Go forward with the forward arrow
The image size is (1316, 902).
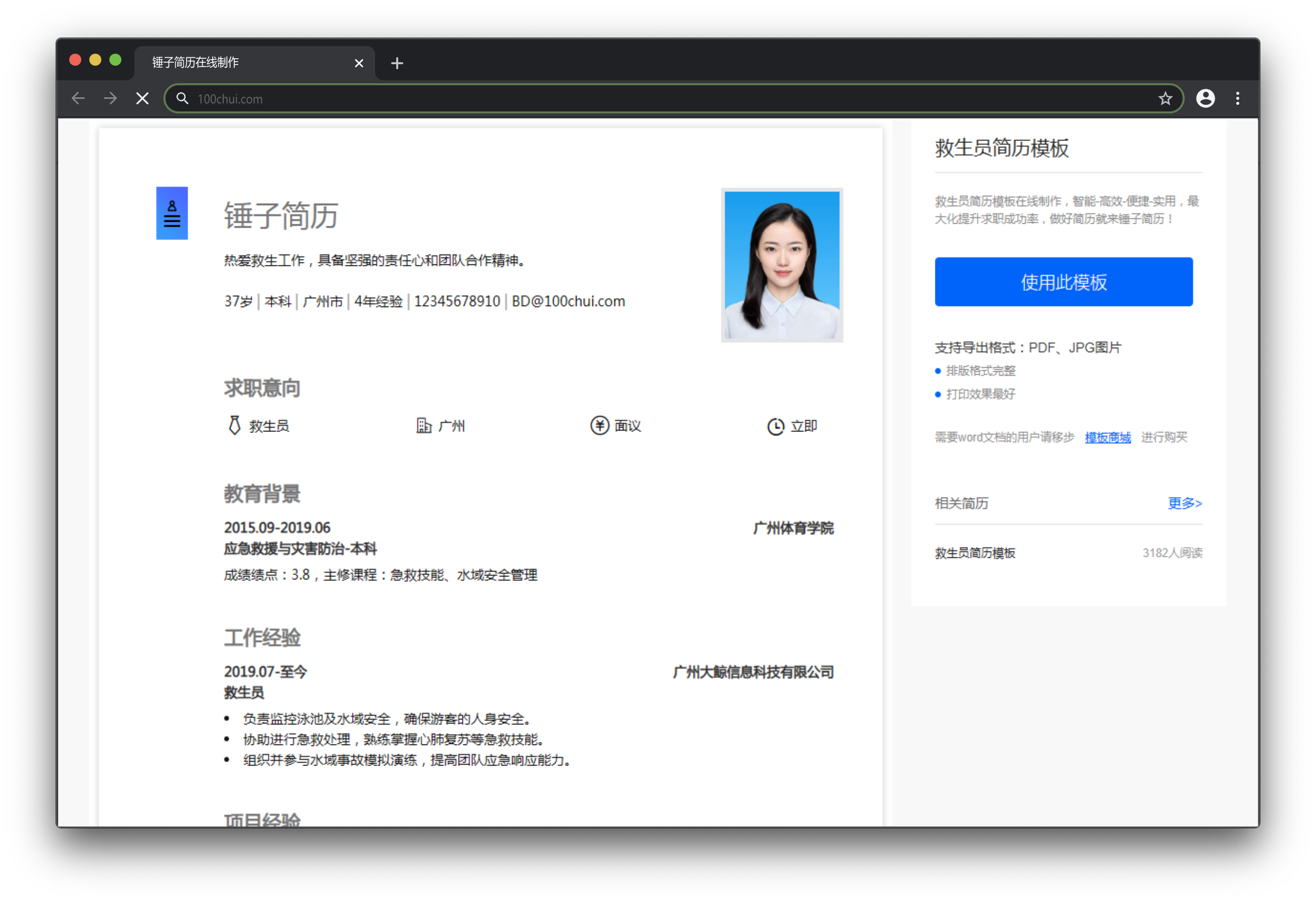coord(110,99)
